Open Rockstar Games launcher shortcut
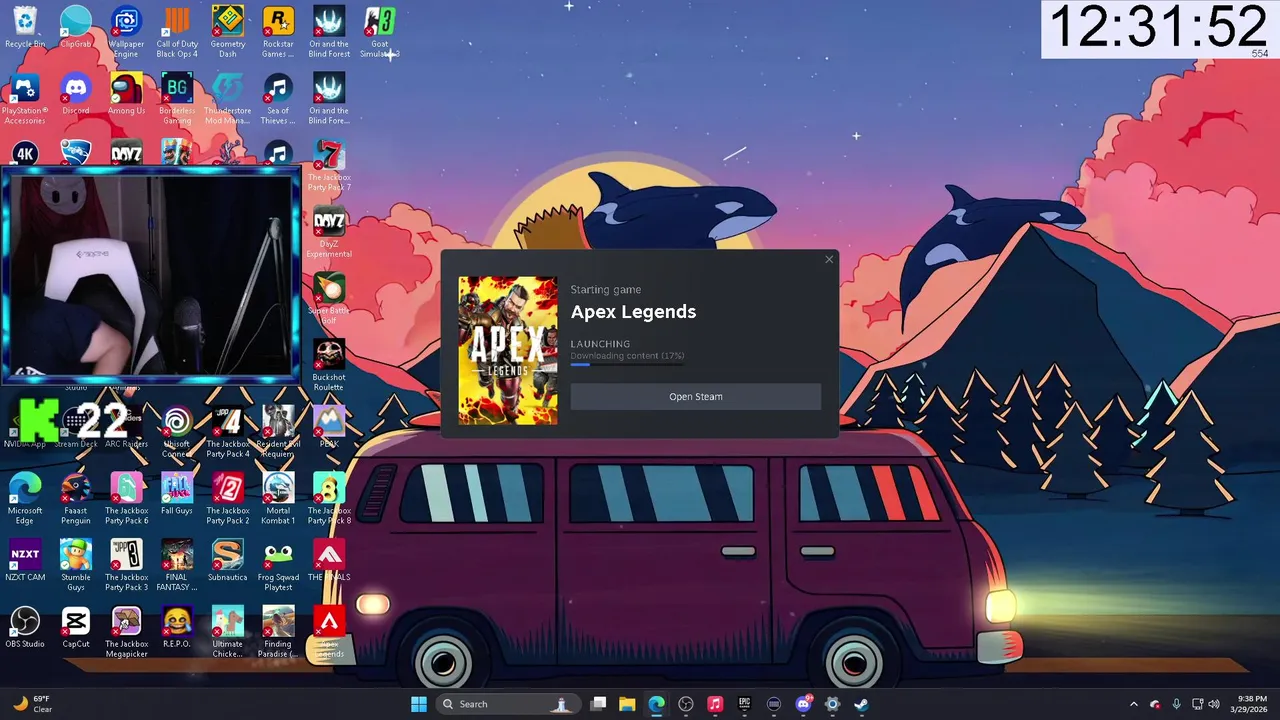Screen dimensions: 1280x720 pyautogui.click(x=278, y=32)
